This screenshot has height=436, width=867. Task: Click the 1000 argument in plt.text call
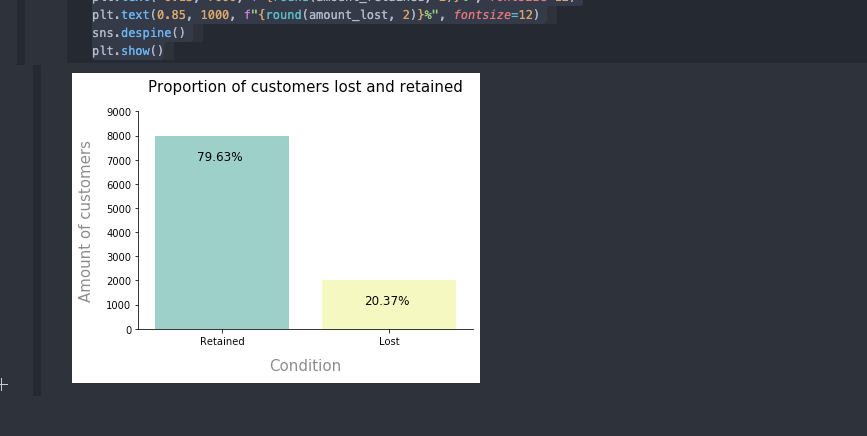(215, 14)
